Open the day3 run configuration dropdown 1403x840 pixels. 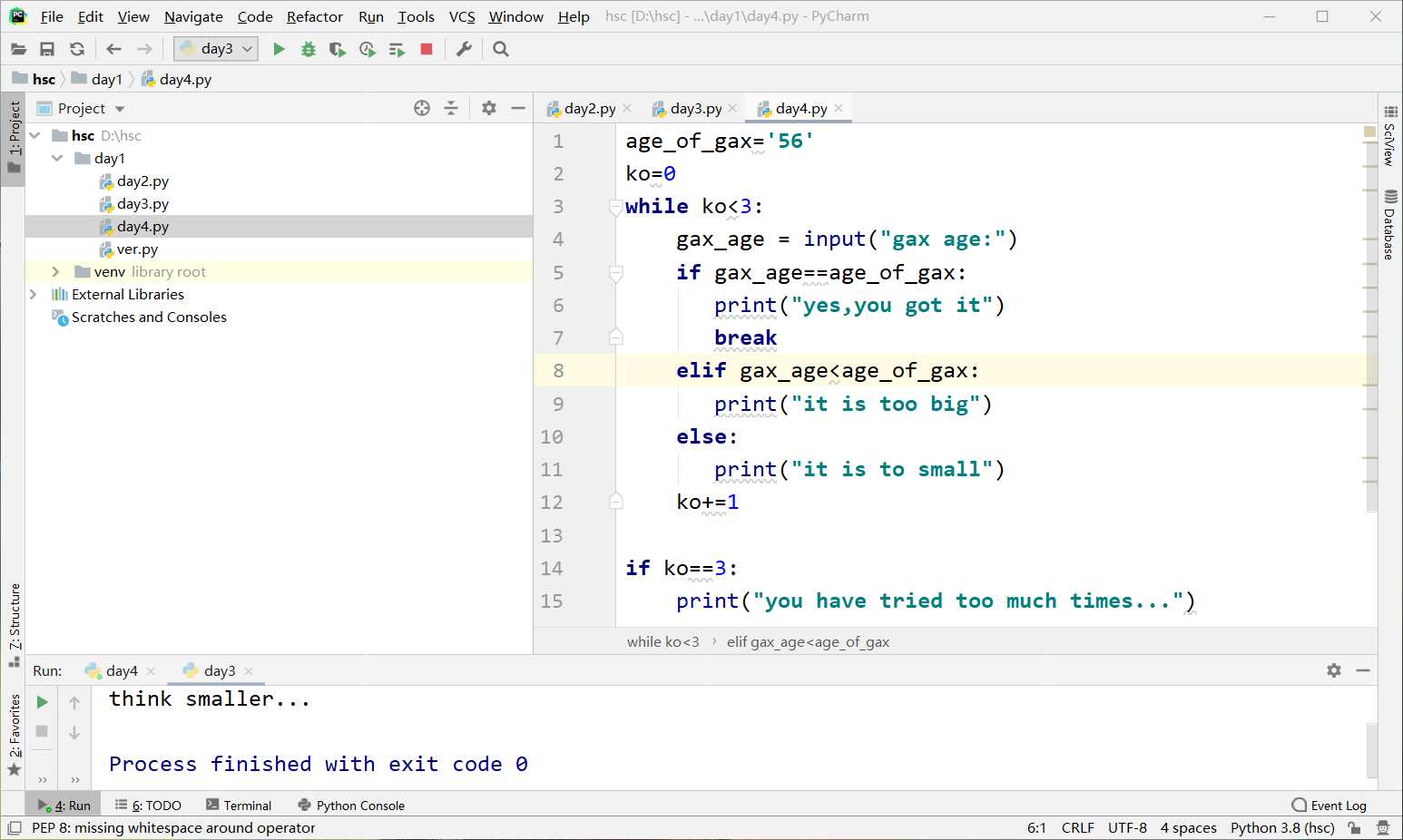pyautogui.click(x=216, y=49)
